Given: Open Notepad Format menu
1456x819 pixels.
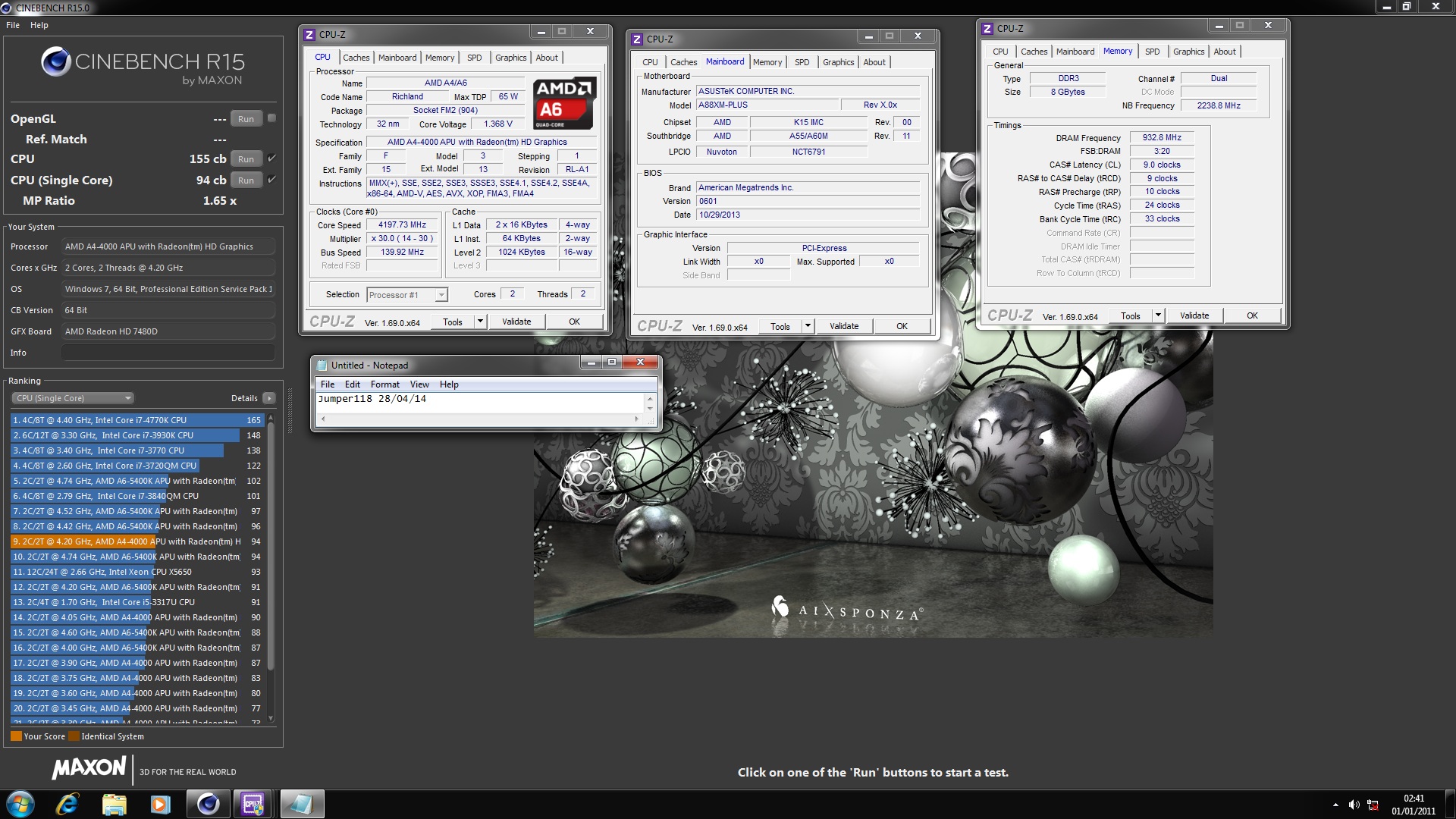Looking at the screenshot, I should (x=384, y=384).
